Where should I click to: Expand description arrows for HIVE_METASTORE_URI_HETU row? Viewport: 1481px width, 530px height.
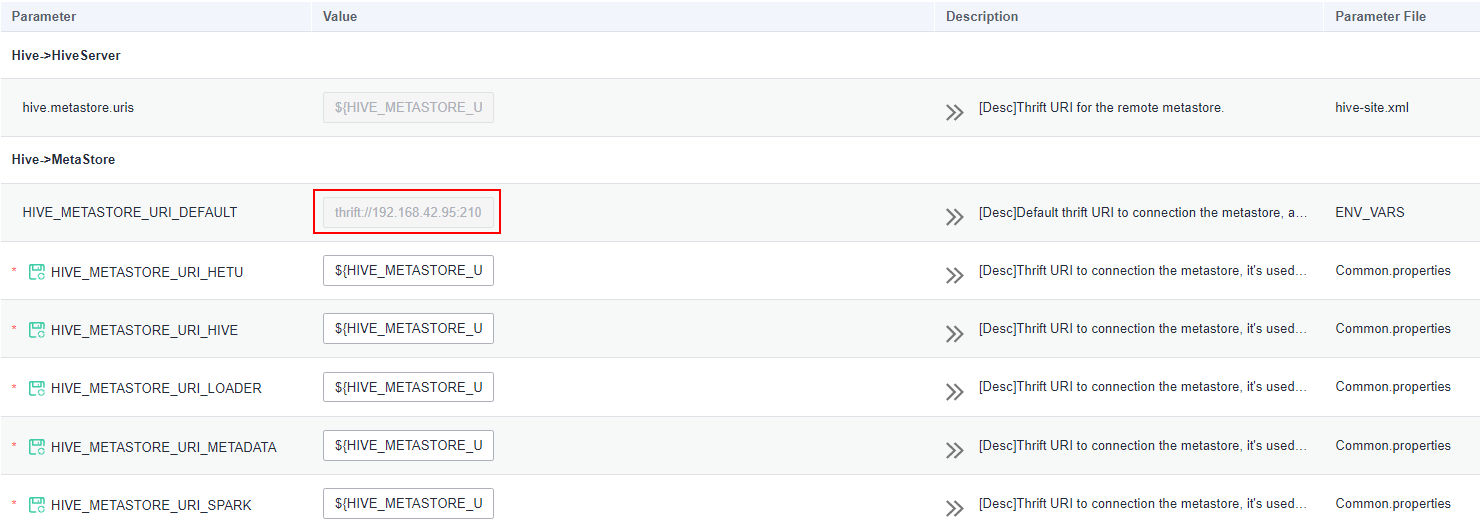point(955,275)
